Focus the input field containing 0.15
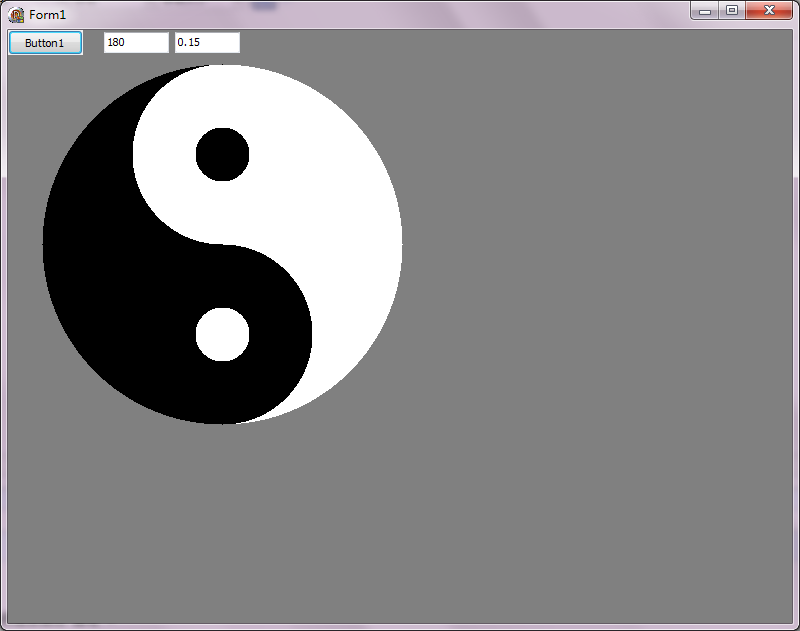Image resolution: width=800 pixels, height=631 pixels. click(207, 42)
